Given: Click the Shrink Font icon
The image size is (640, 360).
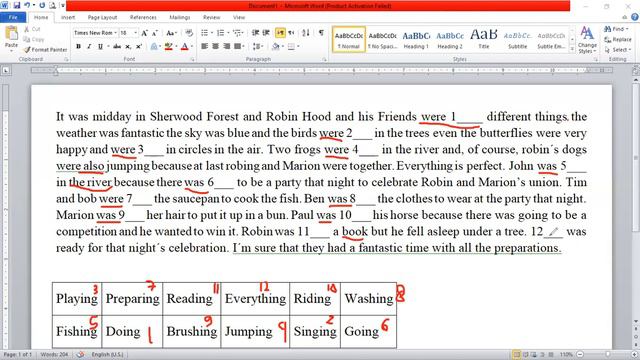Looking at the screenshot, I should tap(155, 33).
